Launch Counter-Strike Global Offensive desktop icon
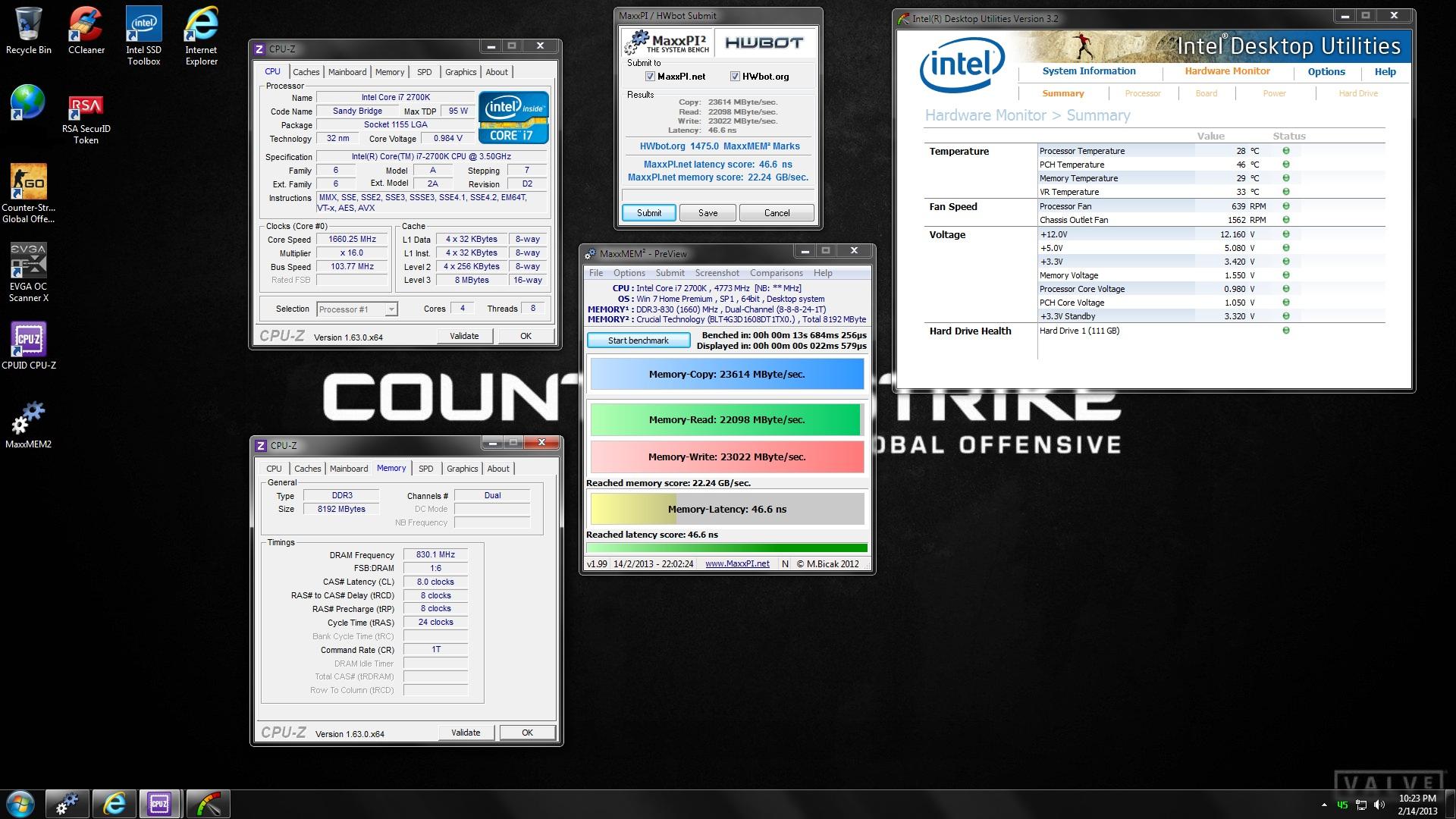This screenshot has width=1456, height=819. point(29,193)
